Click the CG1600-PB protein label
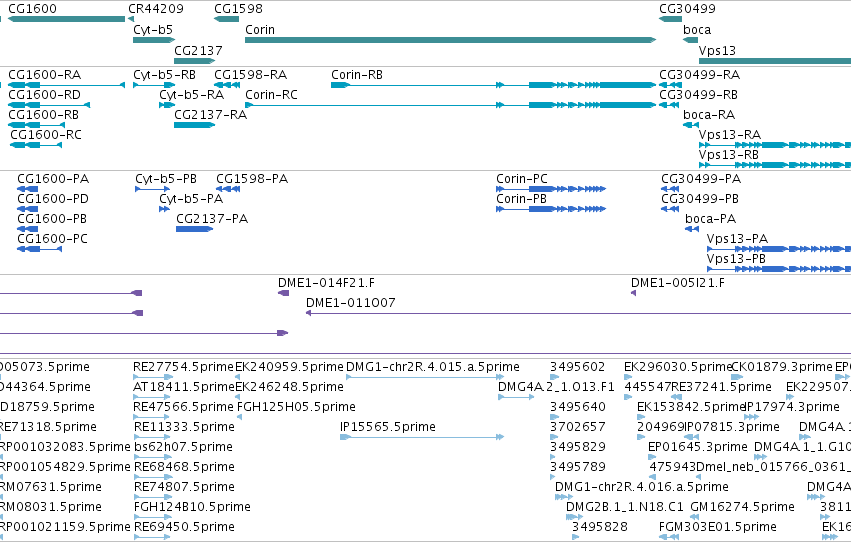This screenshot has width=851, height=542. [x=52, y=219]
